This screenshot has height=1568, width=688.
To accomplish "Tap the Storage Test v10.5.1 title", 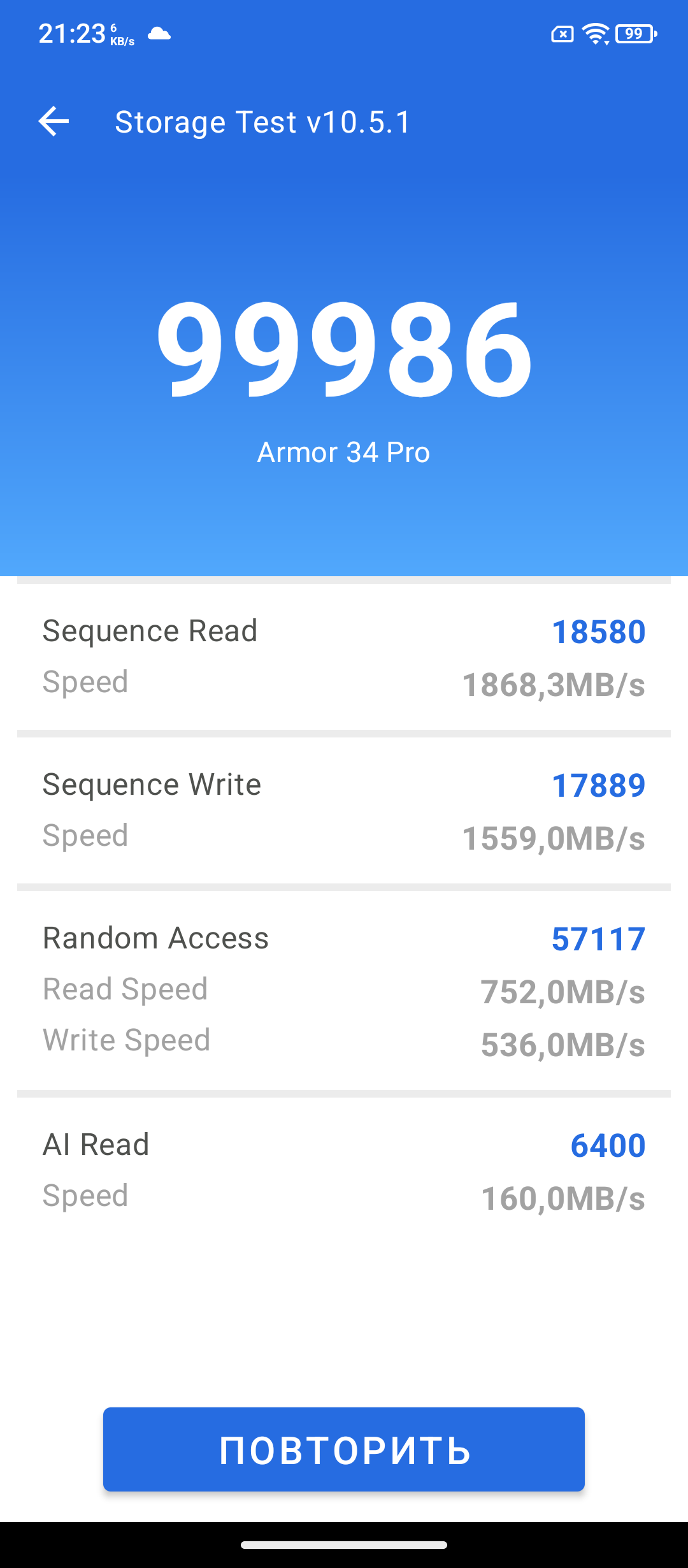I will pyautogui.click(x=262, y=122).
